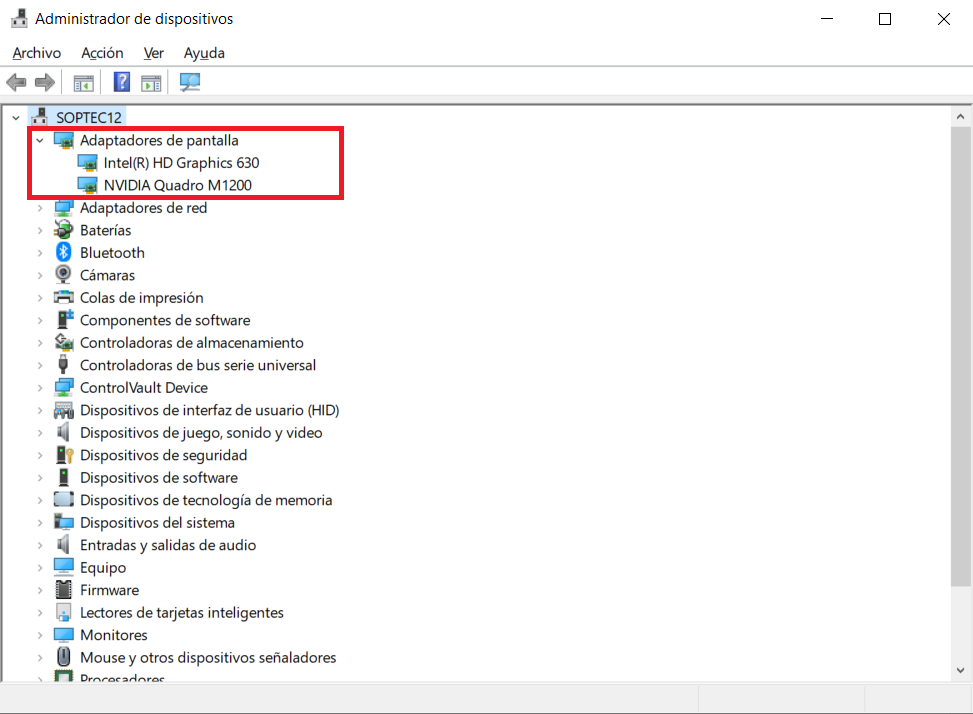973x714 pixels.
Task: Click the Baterías icon
Action: [63, 230]
